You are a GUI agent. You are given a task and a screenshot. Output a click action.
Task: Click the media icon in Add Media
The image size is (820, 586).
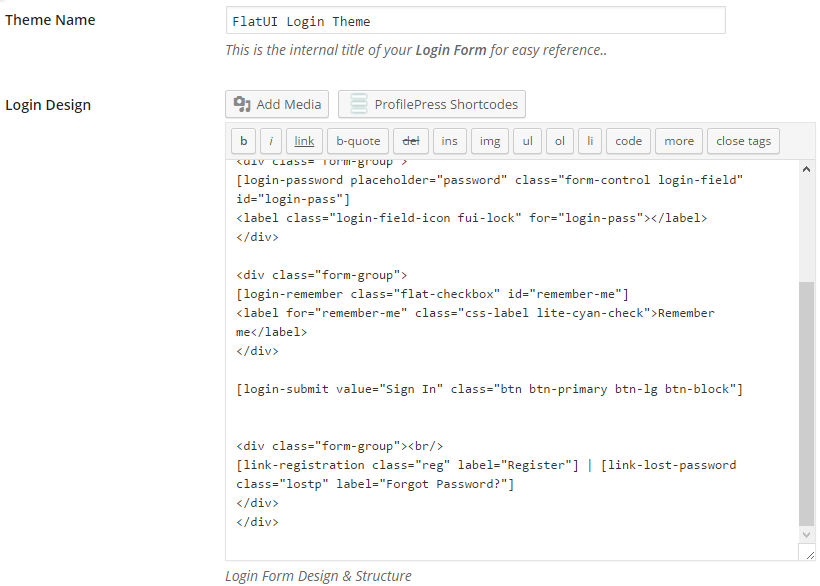pos(242,104)
